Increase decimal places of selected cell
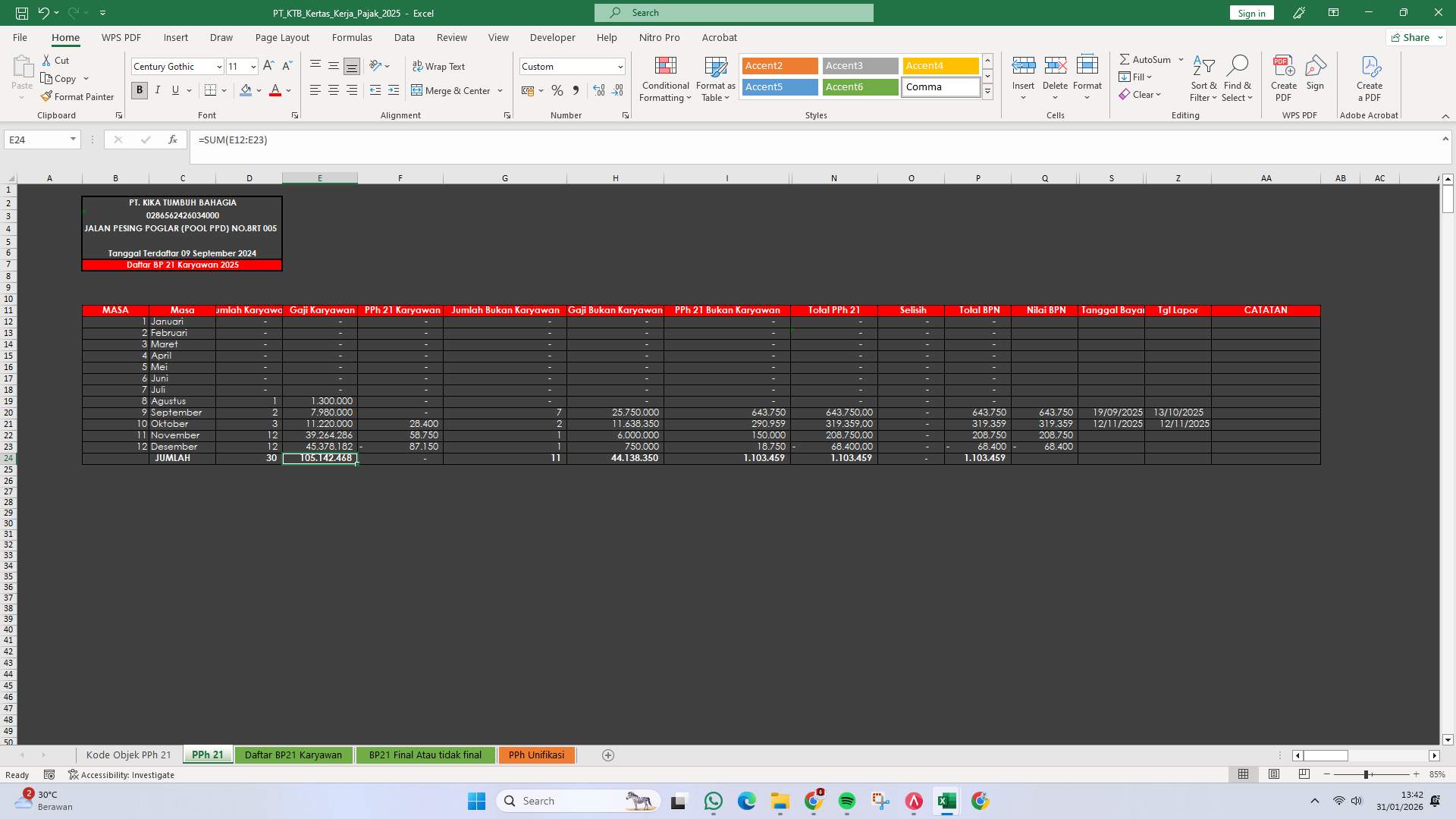The height and width of the screenshot is (819, 1456). tap(598, 90)
